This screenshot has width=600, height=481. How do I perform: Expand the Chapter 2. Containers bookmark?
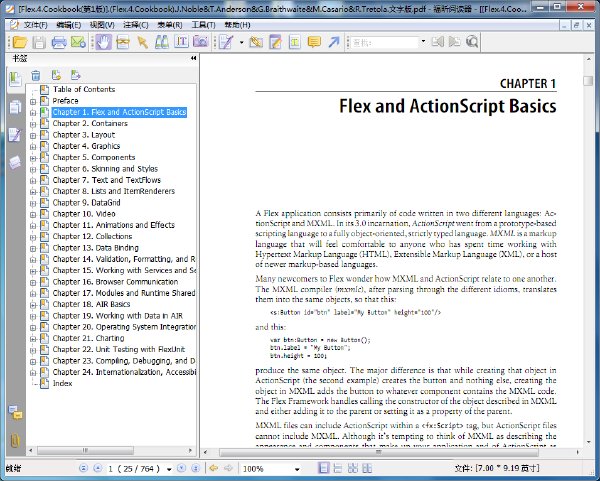33,124
